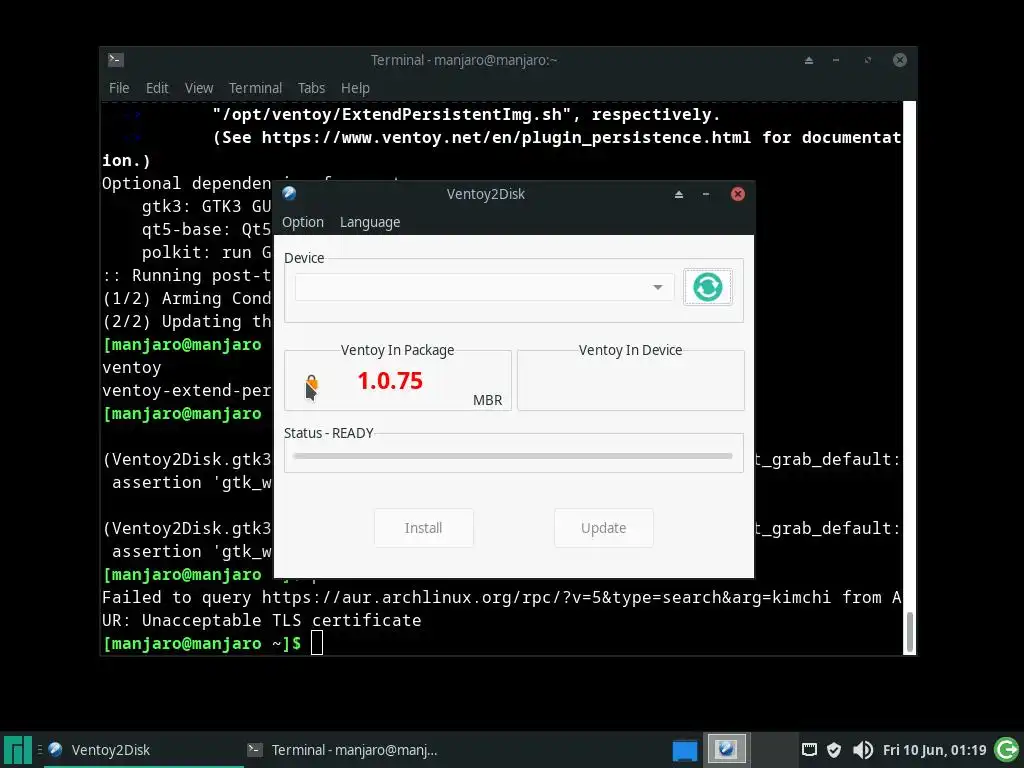Image resolution: width=1024 pixels, height=768 pixels.
Task: Minimize the Terminal window
Action: [x=836, y=60]
